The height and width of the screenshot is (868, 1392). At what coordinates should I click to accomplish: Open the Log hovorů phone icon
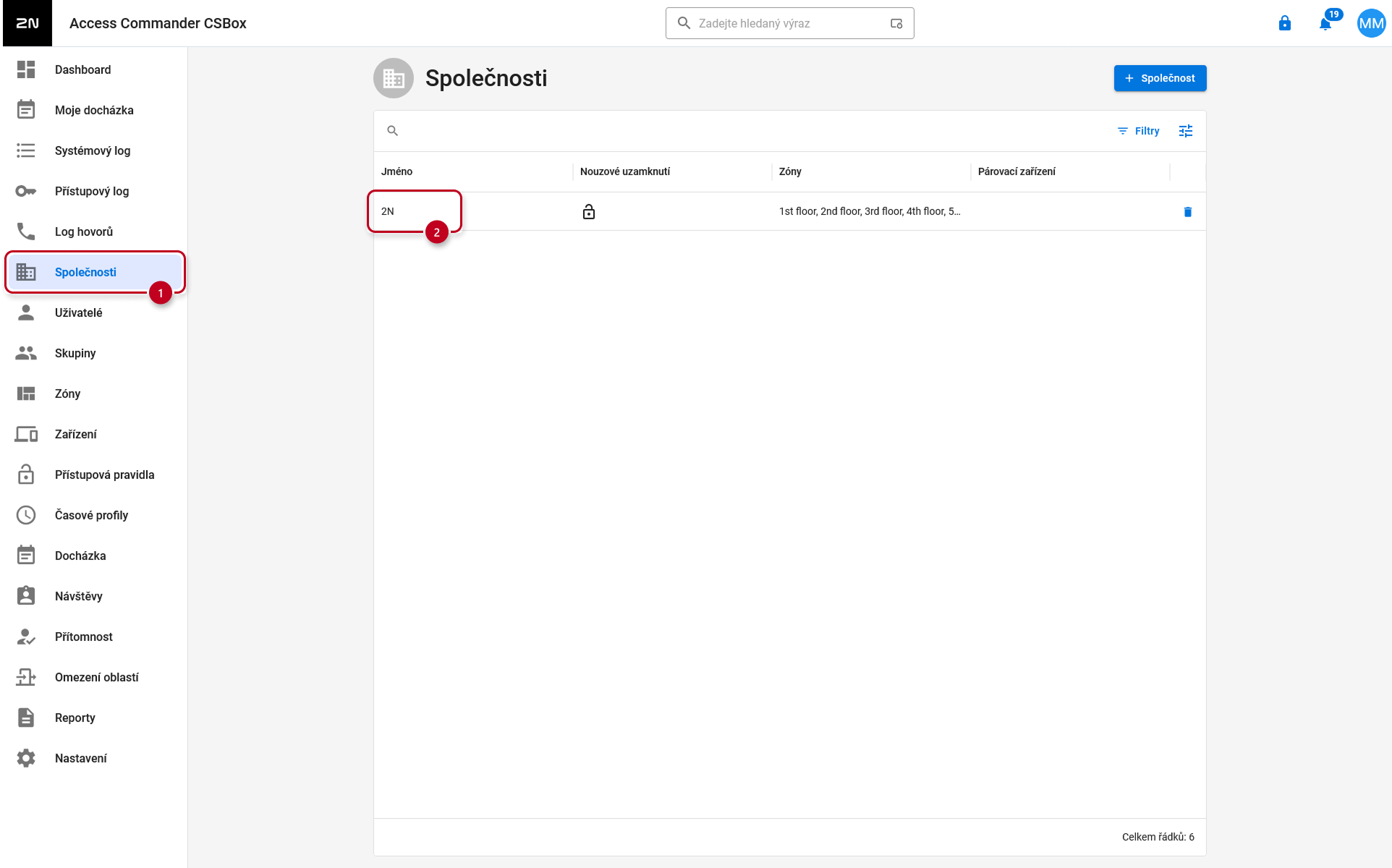coord(26,231)
